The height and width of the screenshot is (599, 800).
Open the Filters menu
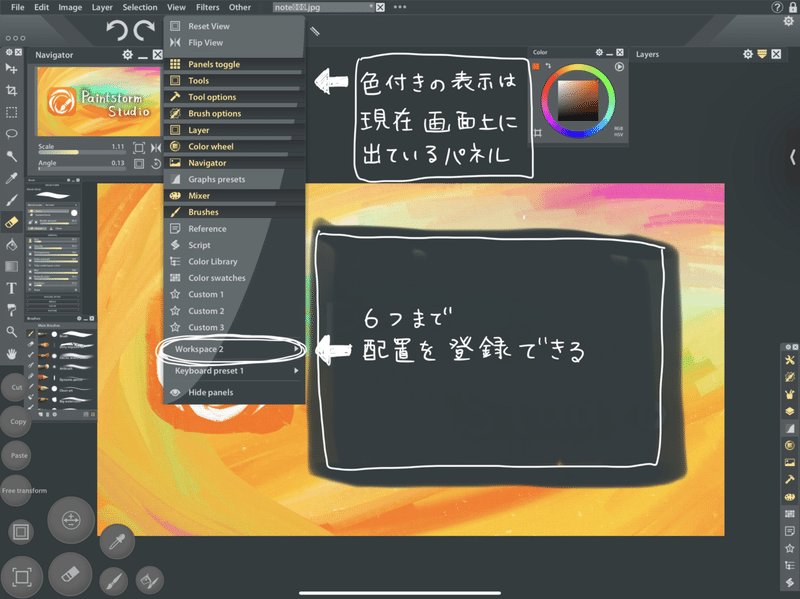[x=208, y=7]
